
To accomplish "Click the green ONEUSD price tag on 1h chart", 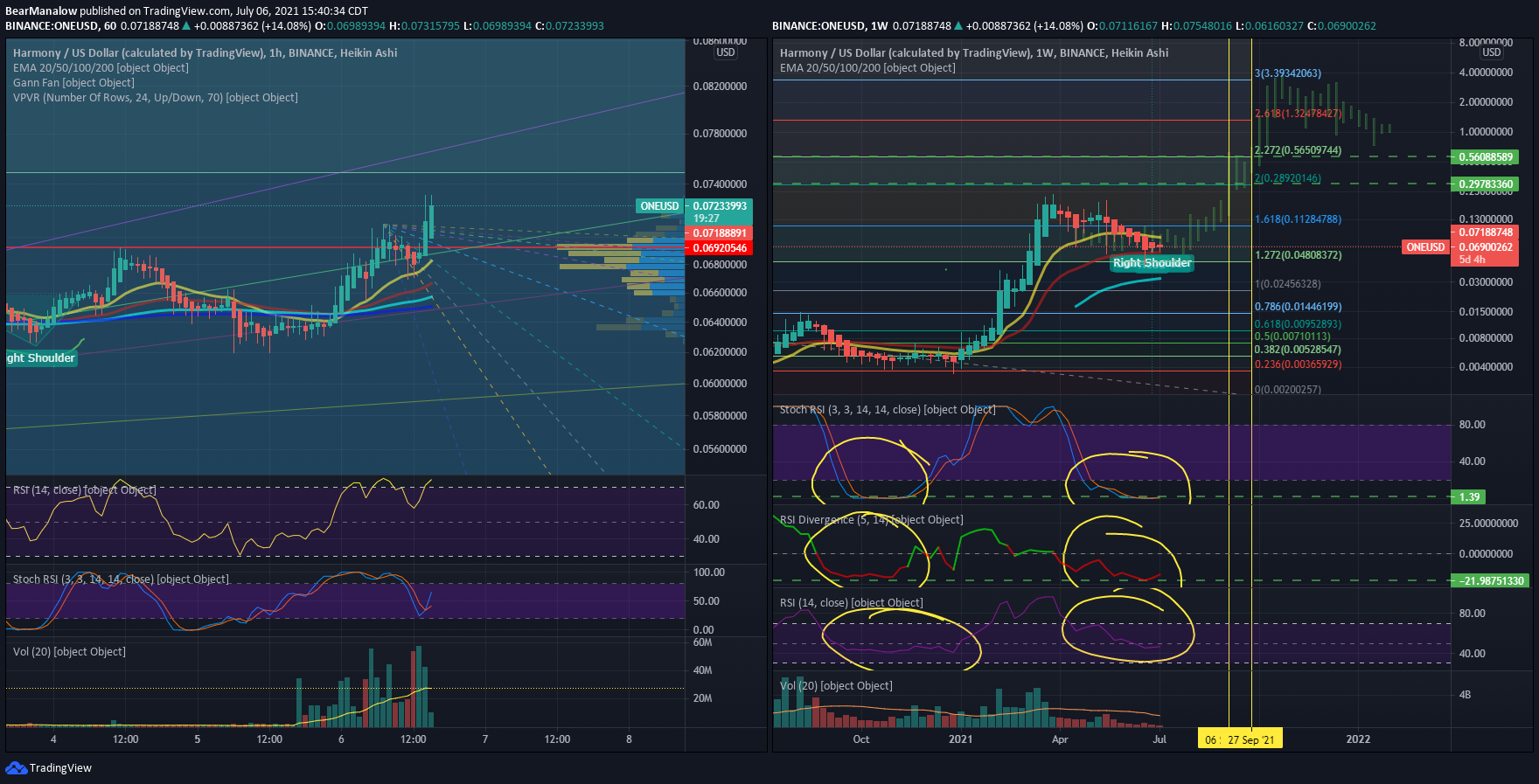I will coord(659,206).
